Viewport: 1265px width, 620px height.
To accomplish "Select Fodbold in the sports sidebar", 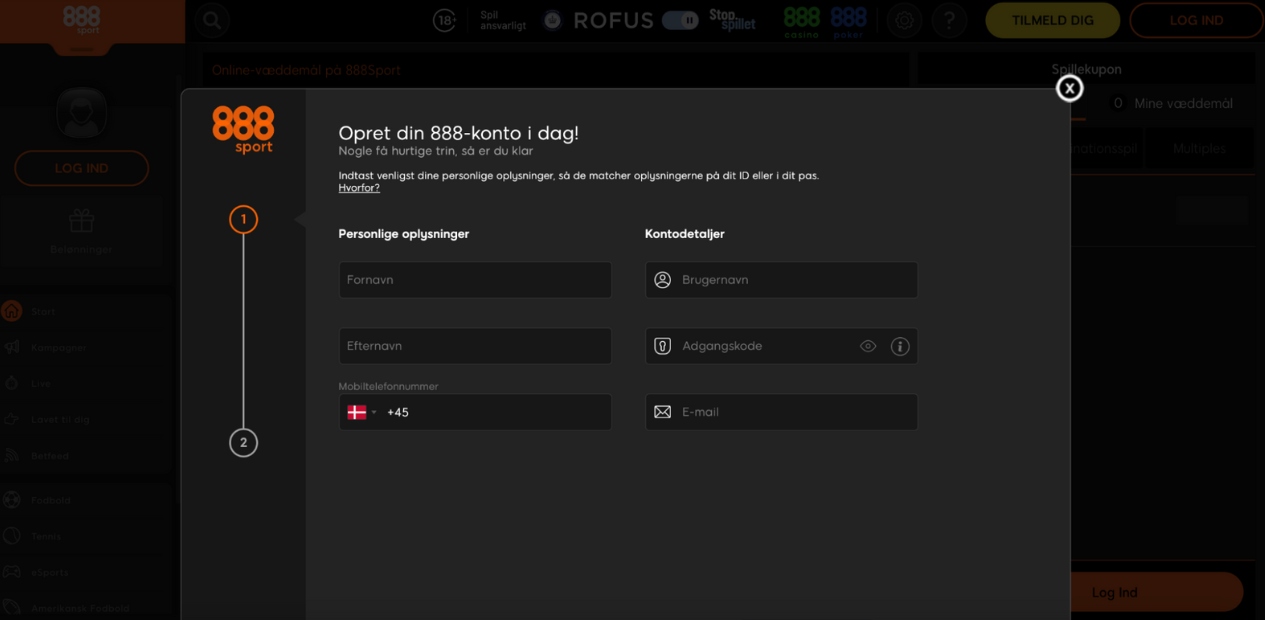I will point(50,500).
